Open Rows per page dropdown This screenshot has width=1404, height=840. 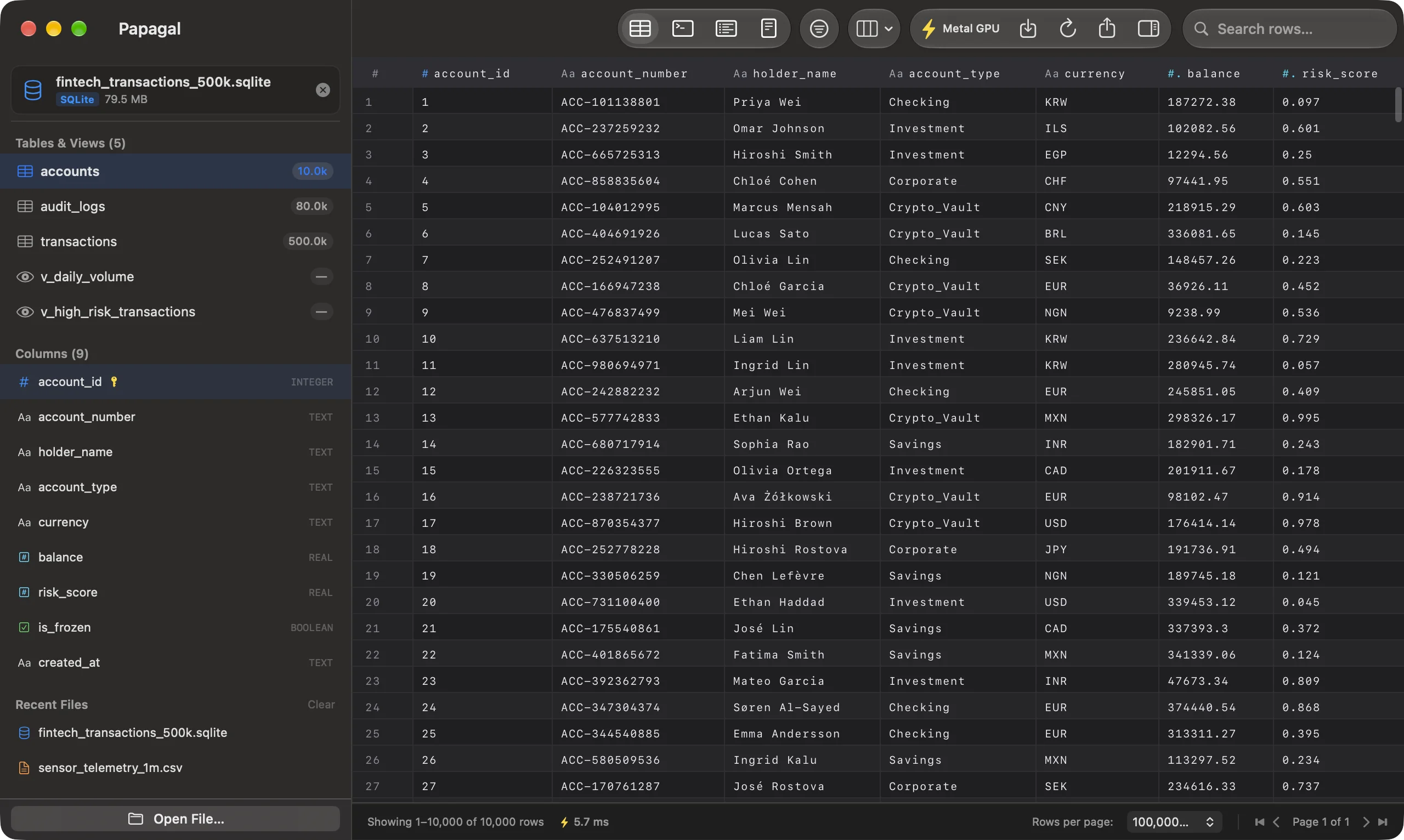coord(1173,822)
